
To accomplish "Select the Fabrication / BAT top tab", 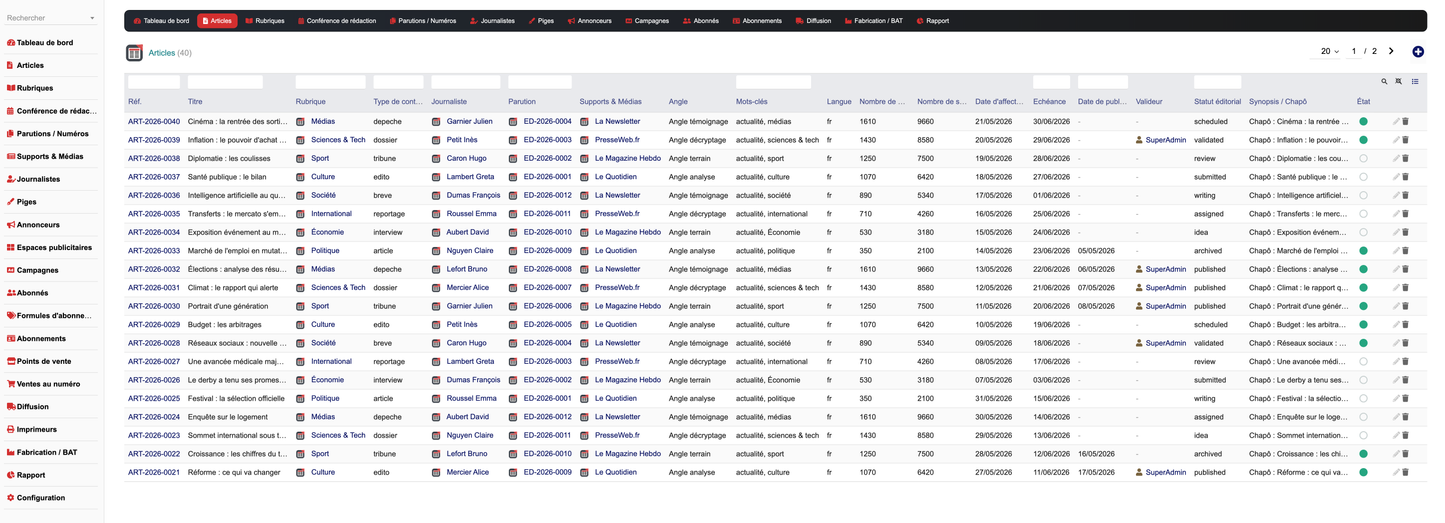I will click(876, 21).
